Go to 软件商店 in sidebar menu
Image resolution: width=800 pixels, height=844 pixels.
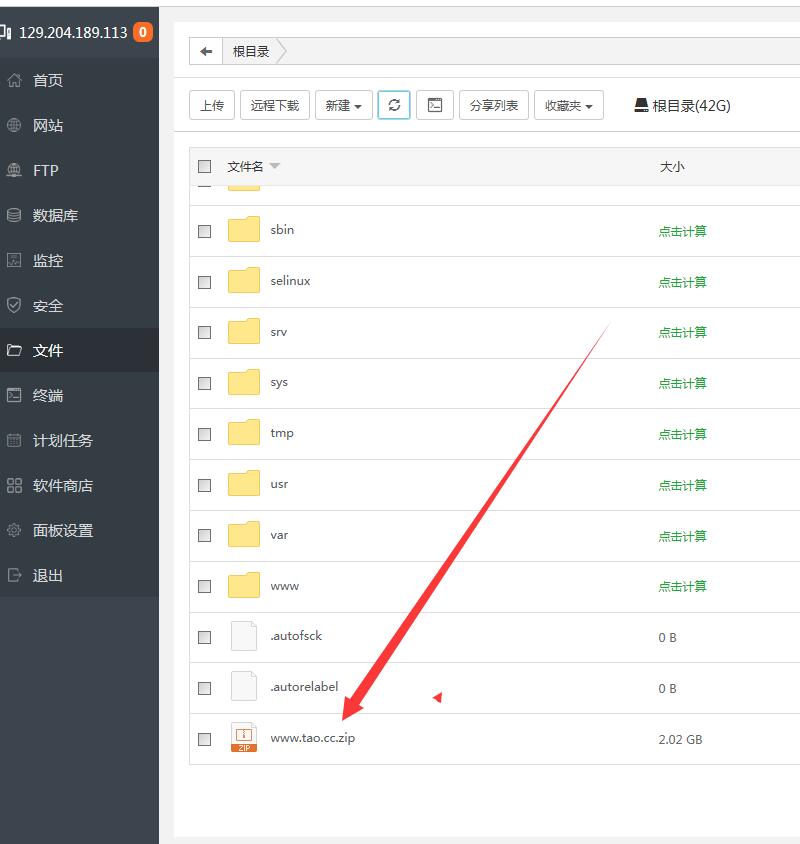point(62,485)
